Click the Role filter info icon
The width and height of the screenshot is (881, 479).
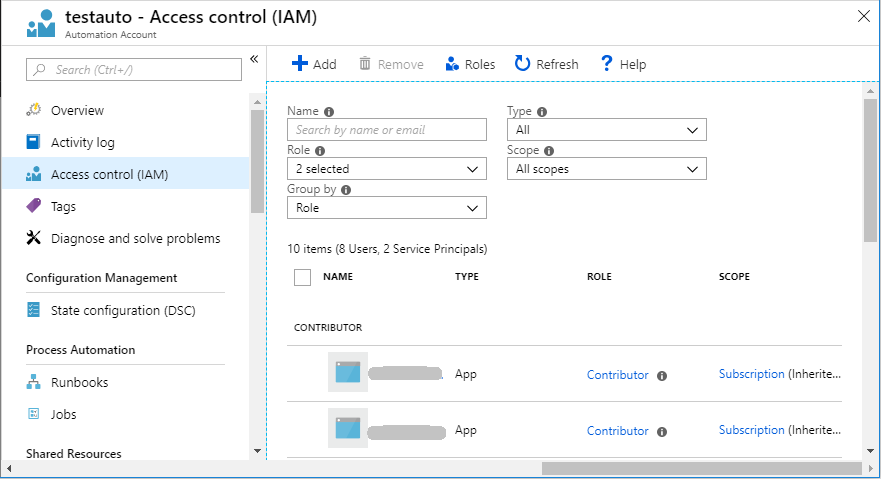tap(320, 150)
